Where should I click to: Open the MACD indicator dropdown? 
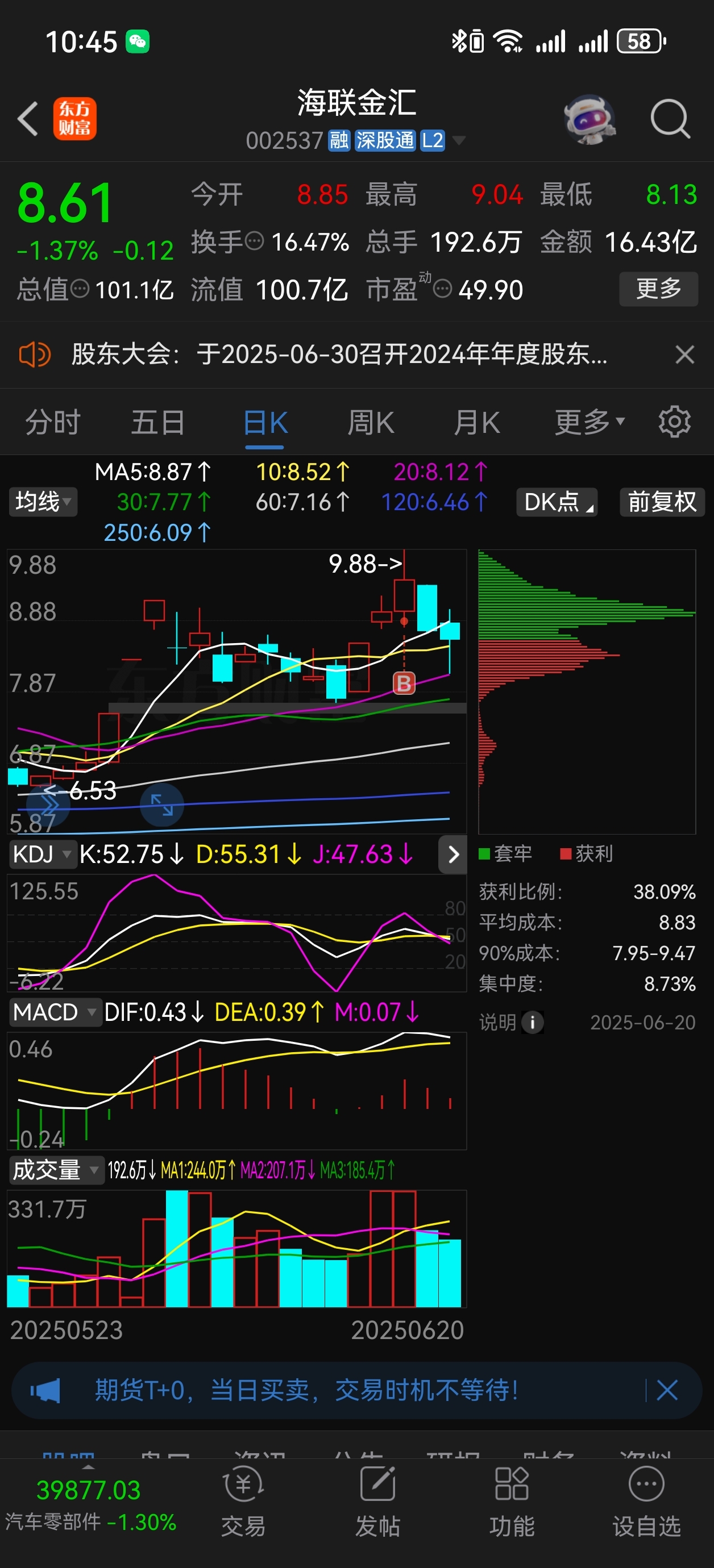55,1012
